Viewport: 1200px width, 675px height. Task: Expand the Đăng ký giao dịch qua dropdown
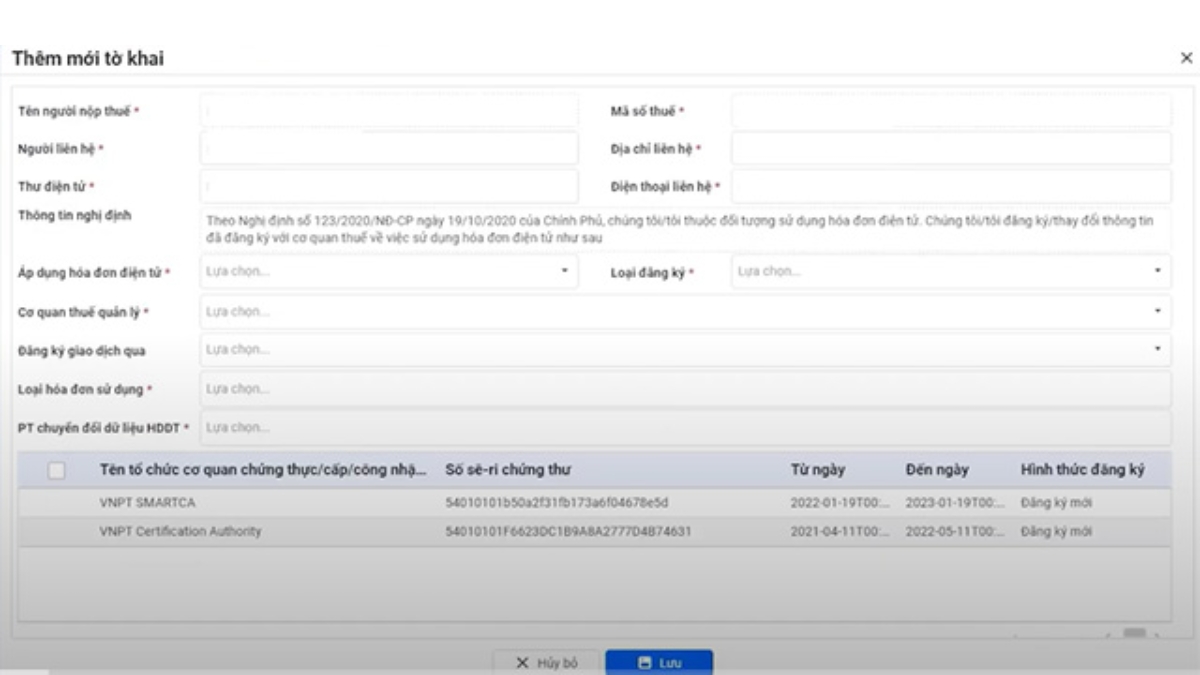[685, 350]
